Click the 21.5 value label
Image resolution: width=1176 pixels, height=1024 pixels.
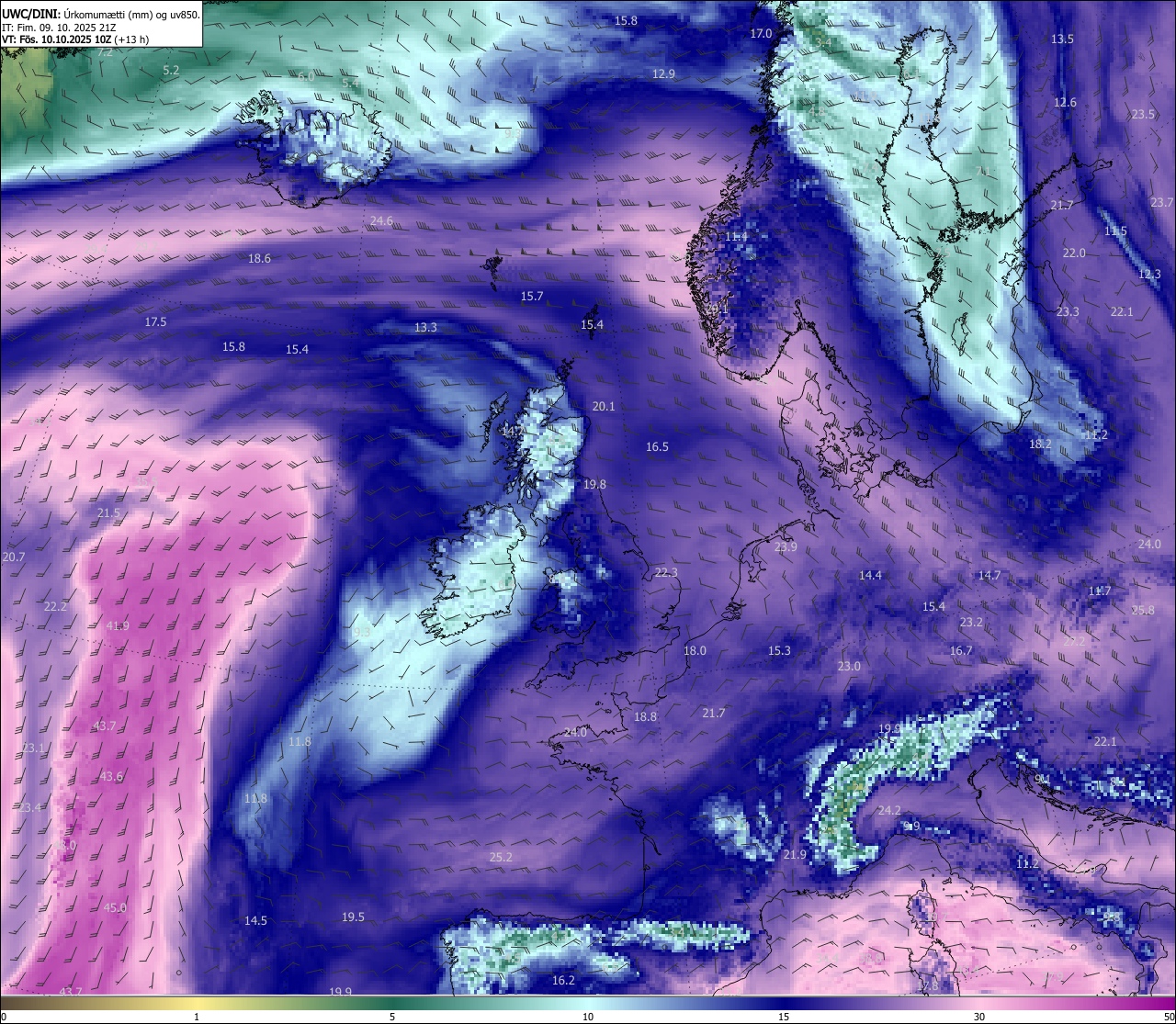108,512
